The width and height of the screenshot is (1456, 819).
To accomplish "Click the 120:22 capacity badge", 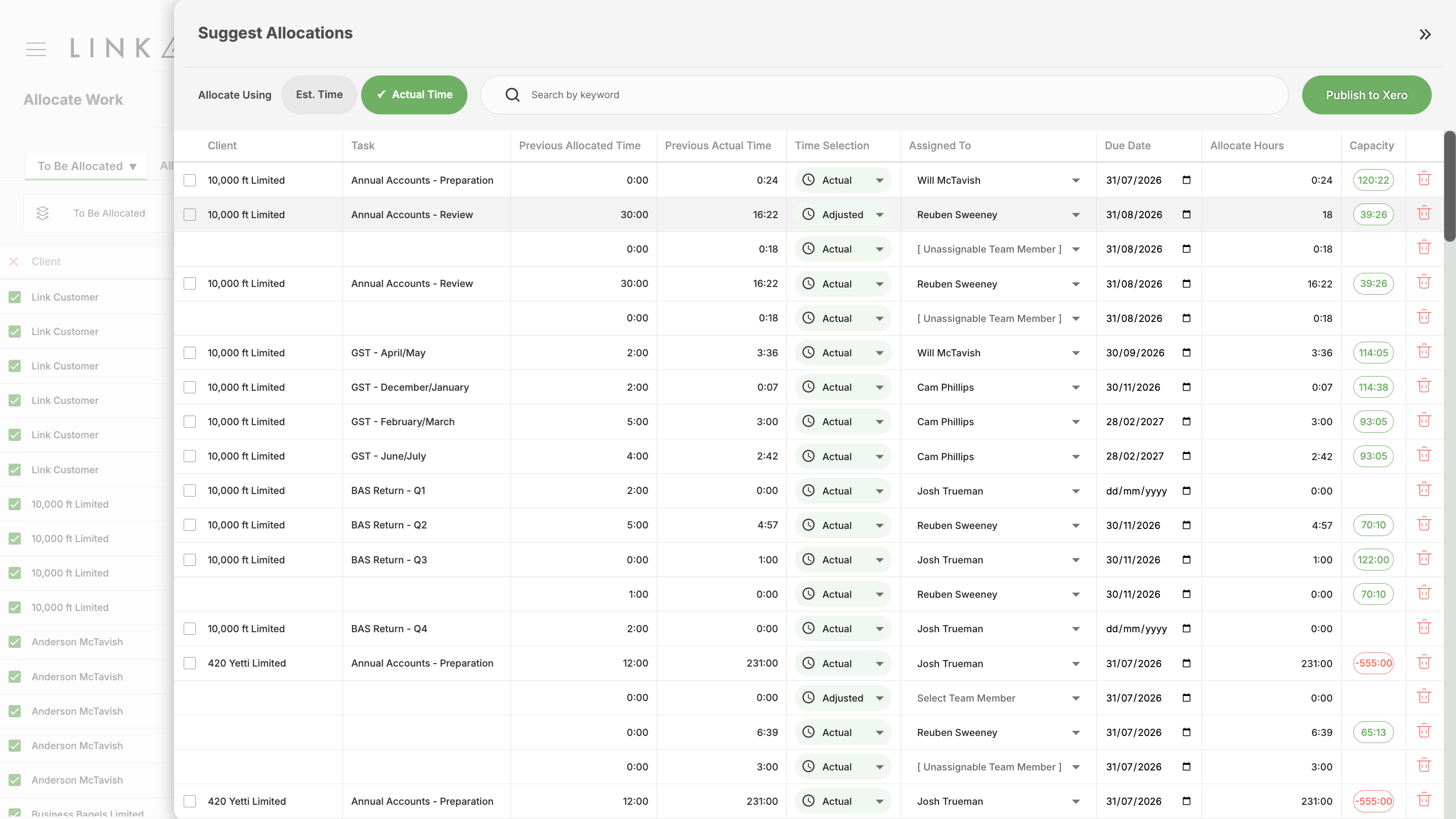I will (1373, 180).
